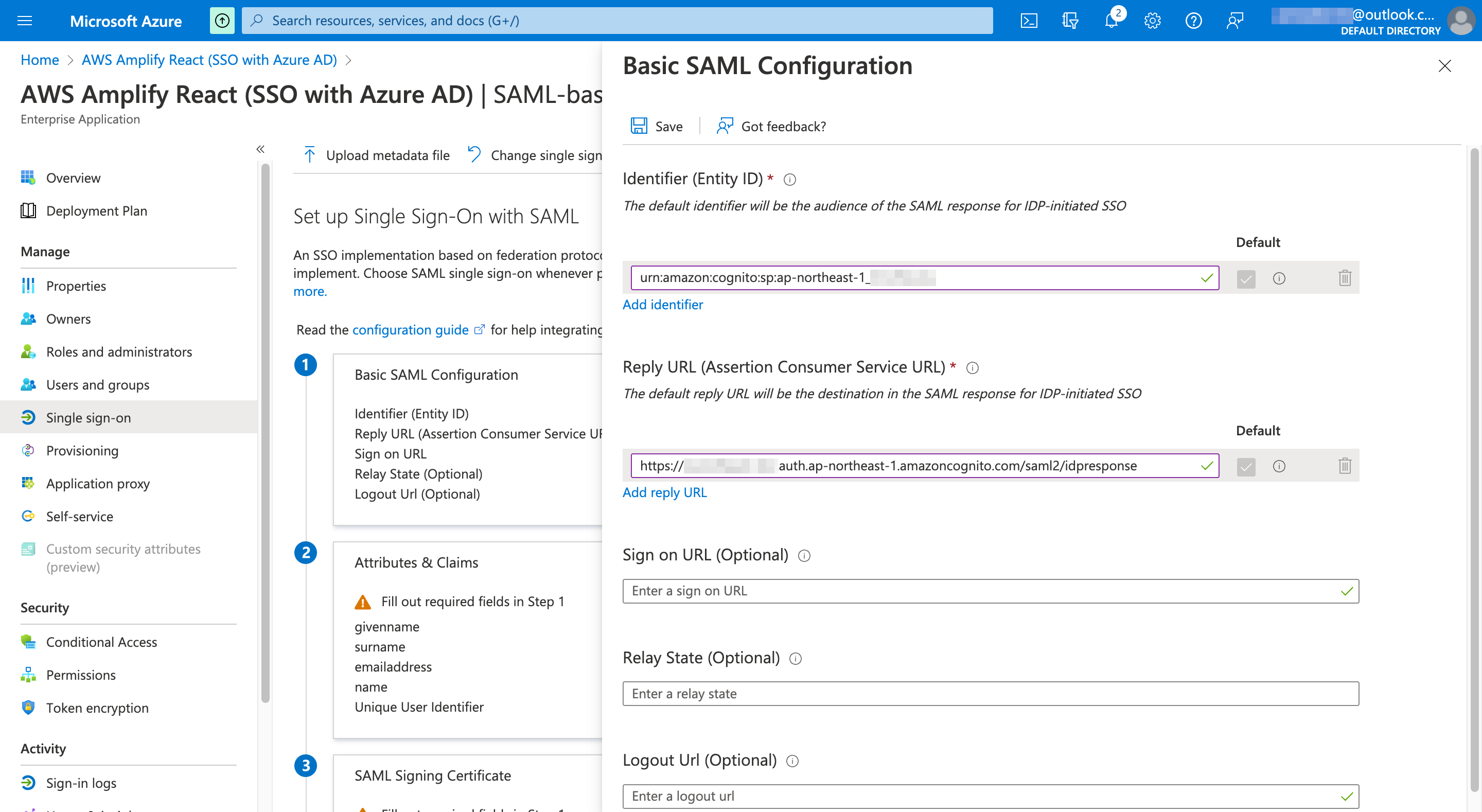
Task: Collapse the navigation pane with the chevron
Action: click(x=260, y=149)
